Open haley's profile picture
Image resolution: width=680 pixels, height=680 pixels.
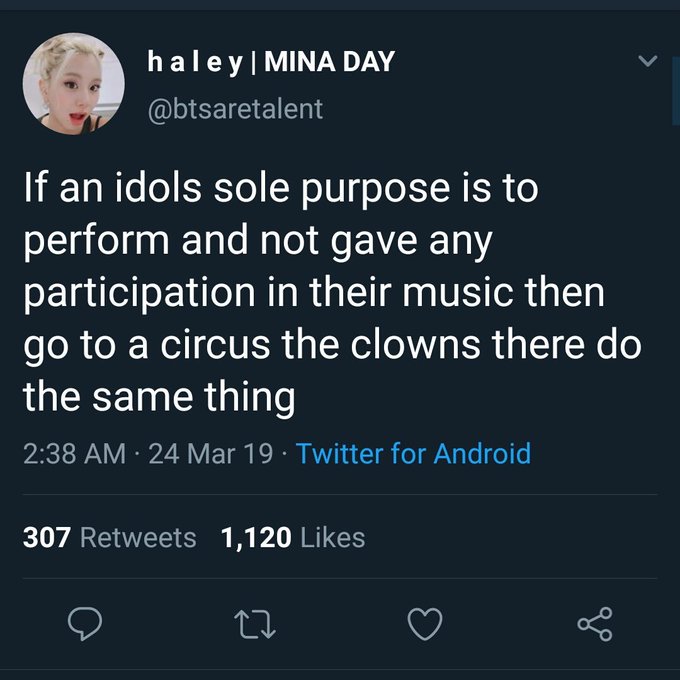(74, 84)
